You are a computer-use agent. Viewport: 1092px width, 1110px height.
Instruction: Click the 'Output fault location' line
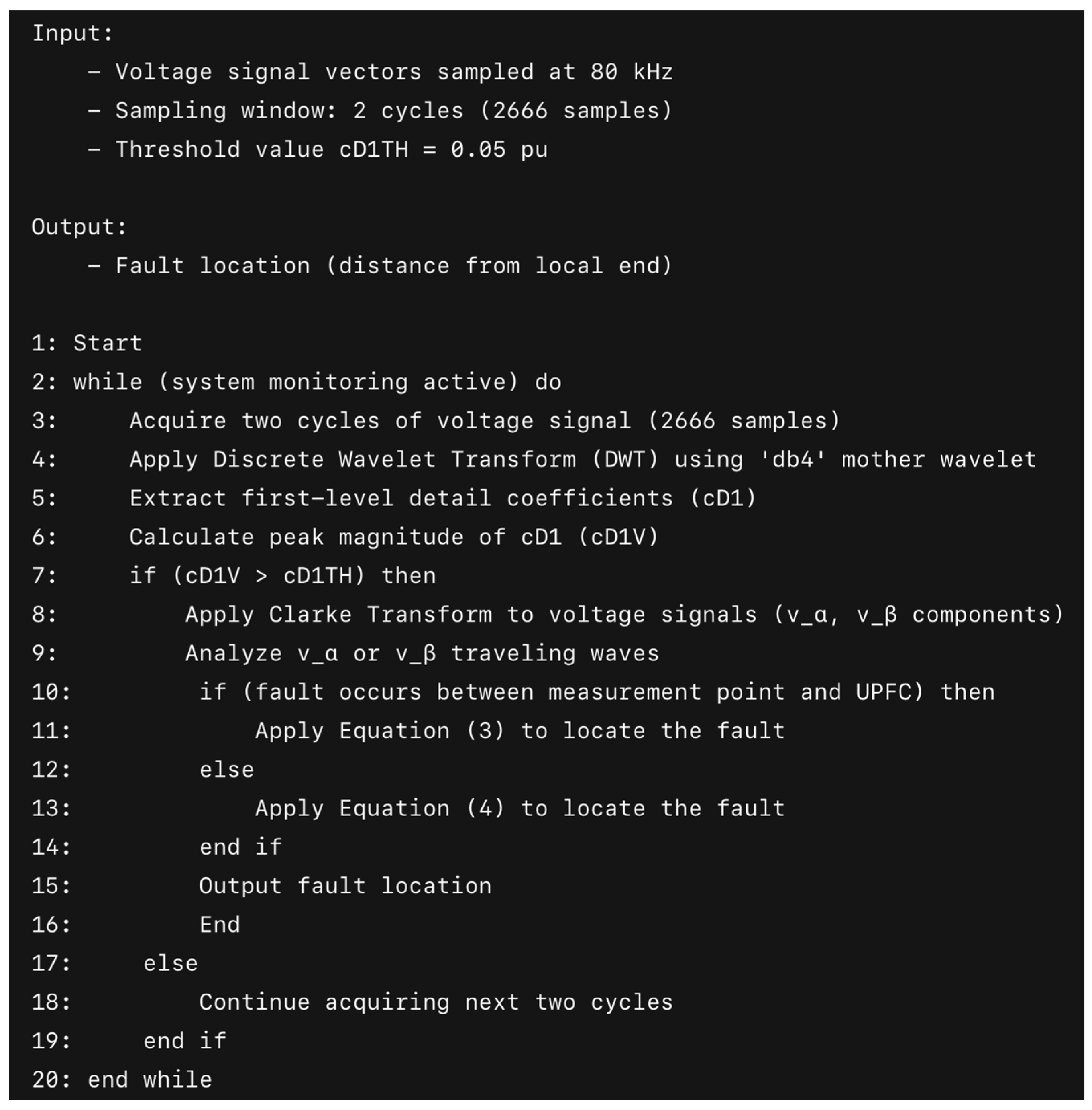[x=345, y=886]
